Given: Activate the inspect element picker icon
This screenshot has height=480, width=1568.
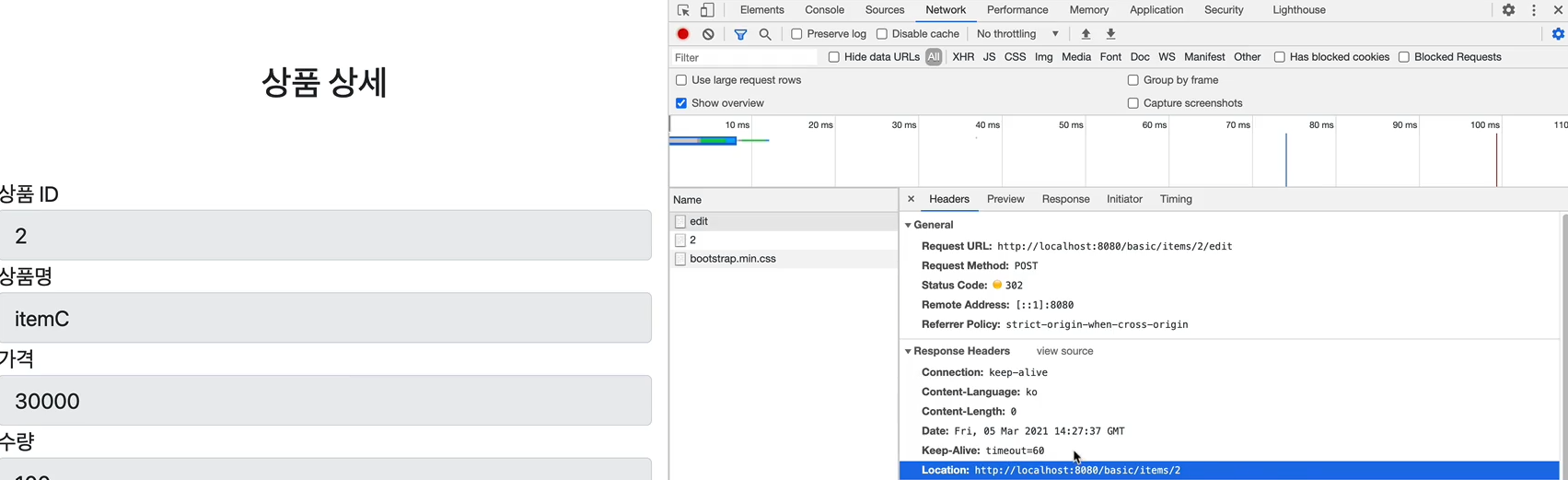Looking at the screenshot, I should 683,10.
